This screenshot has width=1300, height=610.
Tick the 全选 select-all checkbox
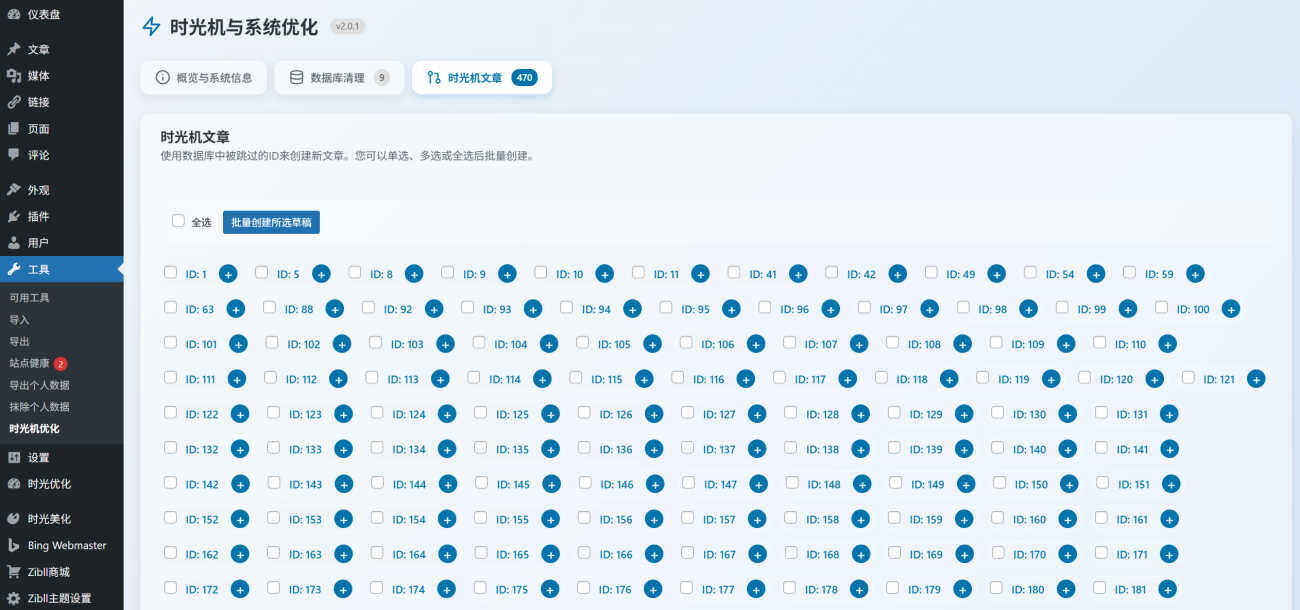point(178,221)
